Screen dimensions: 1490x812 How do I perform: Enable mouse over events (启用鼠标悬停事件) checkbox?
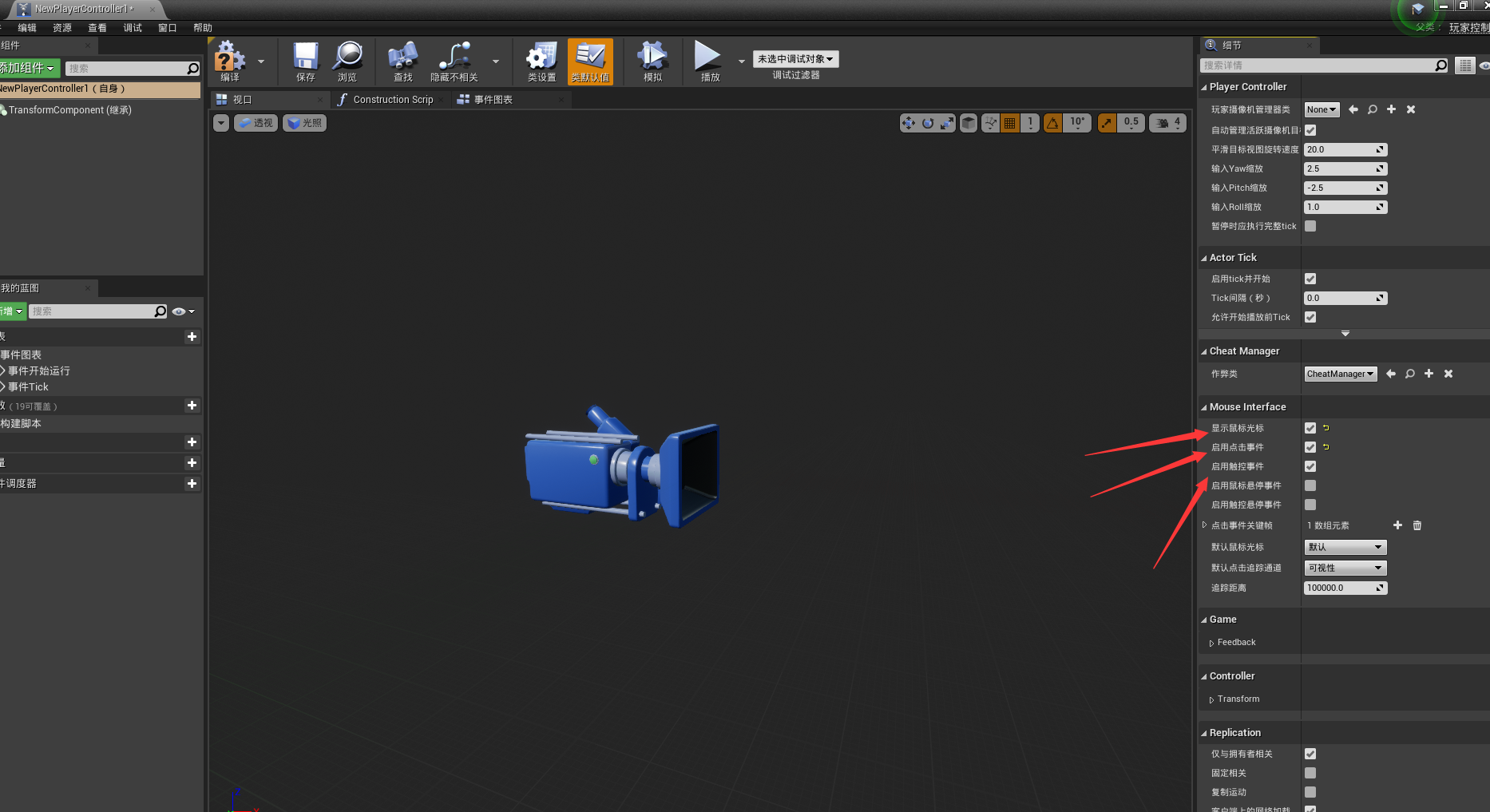click(1310, 486)
